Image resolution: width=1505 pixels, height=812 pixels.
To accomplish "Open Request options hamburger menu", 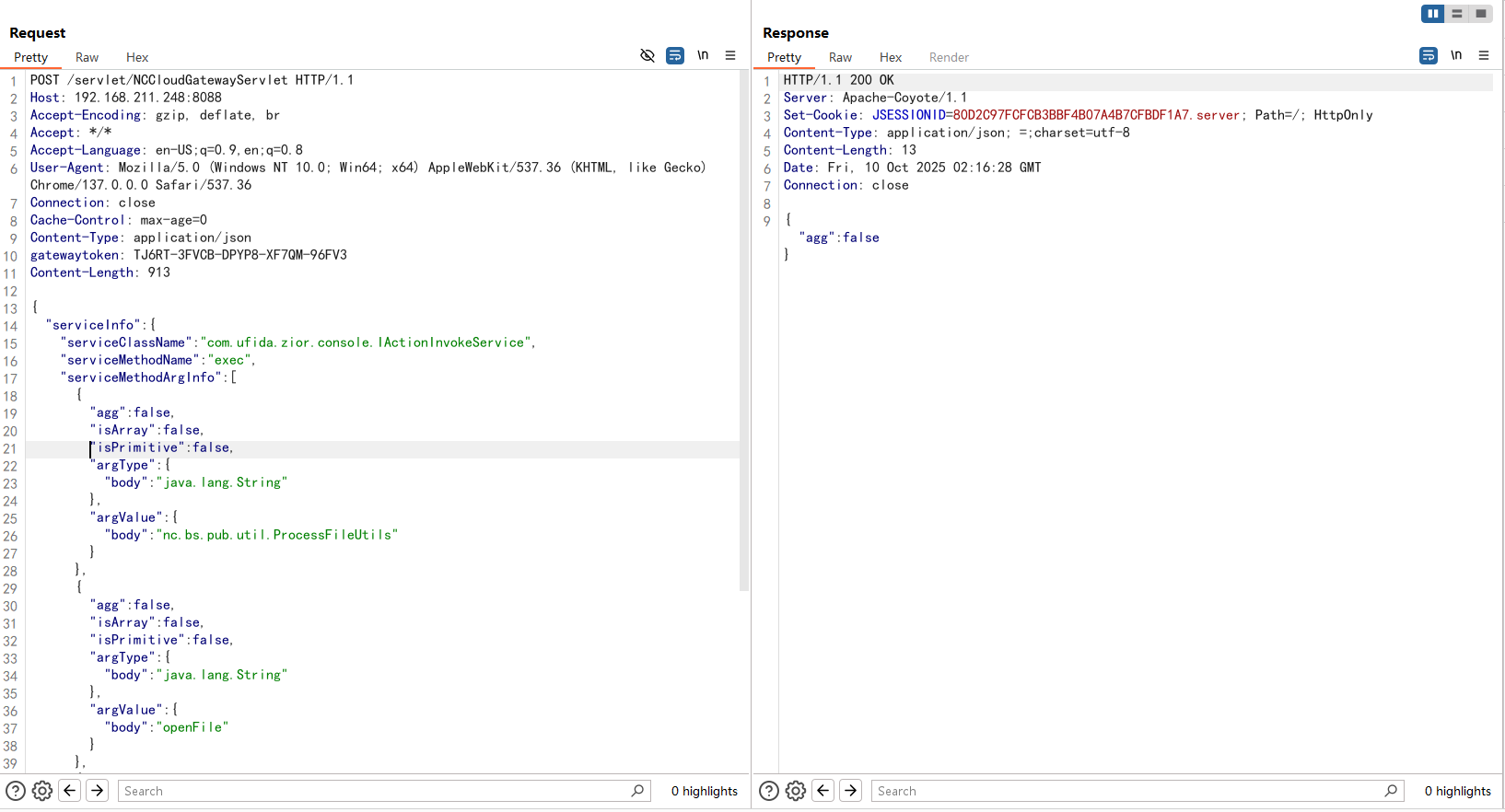I will pos(730,55).
